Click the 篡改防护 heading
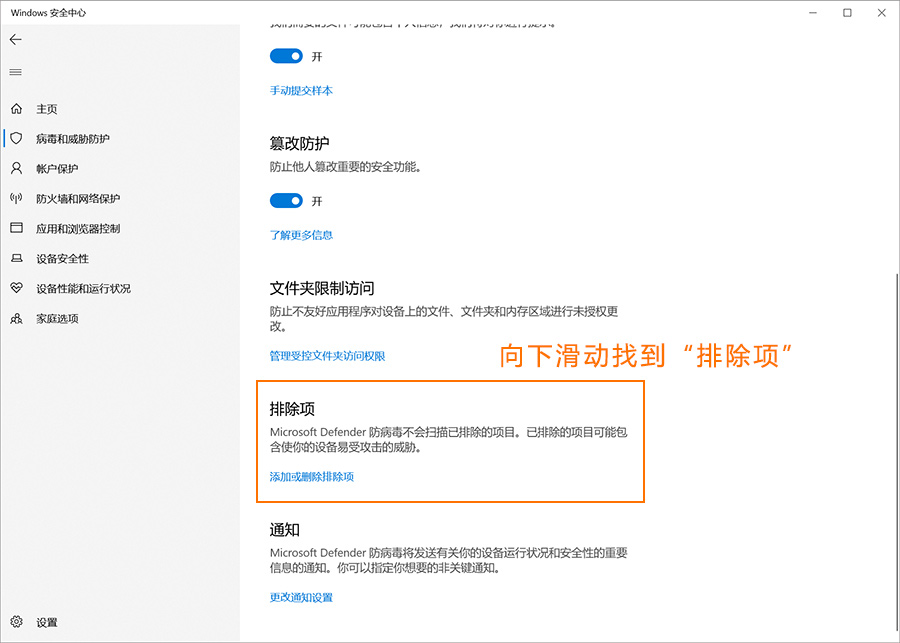 pyautogui.click(x=300, y=143)
